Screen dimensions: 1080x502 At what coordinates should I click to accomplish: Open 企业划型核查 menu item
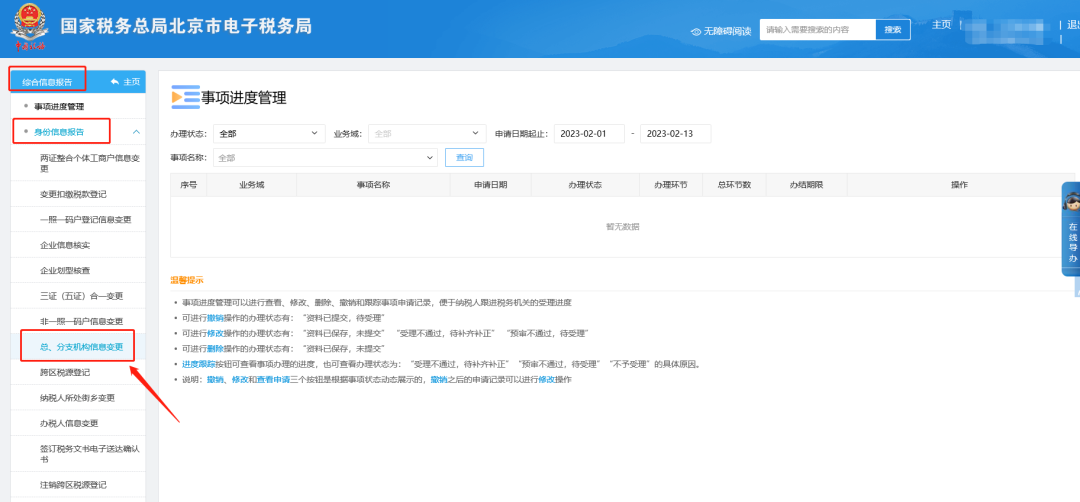click(x=65, y=271)
